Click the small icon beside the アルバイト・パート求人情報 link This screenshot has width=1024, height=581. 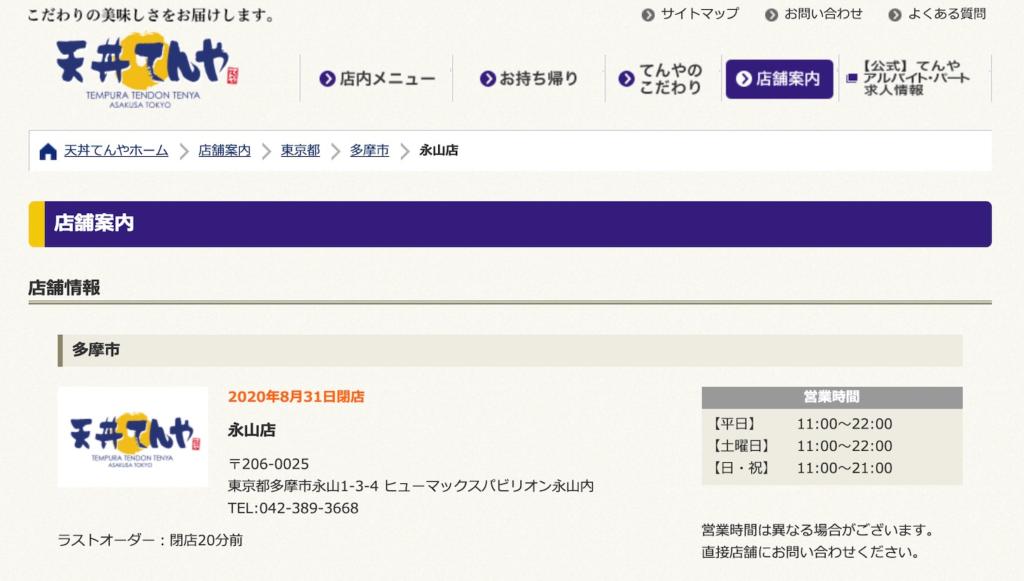click(852, 78)
